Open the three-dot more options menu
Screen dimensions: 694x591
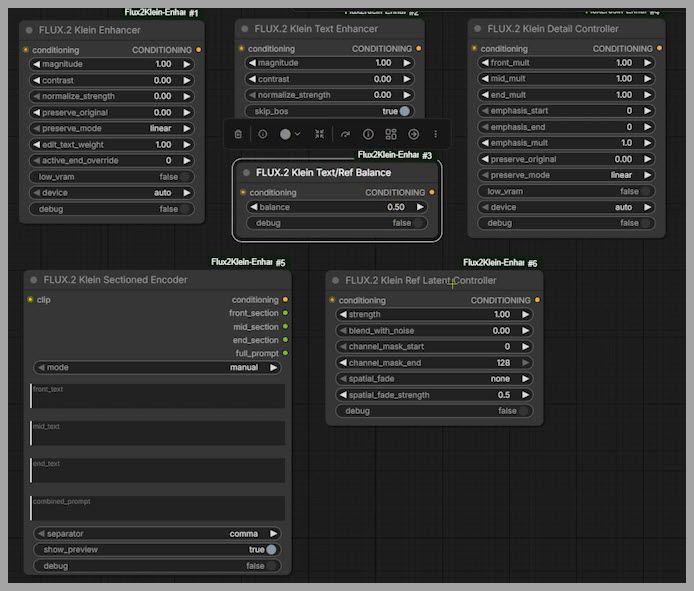coord(435,133)
